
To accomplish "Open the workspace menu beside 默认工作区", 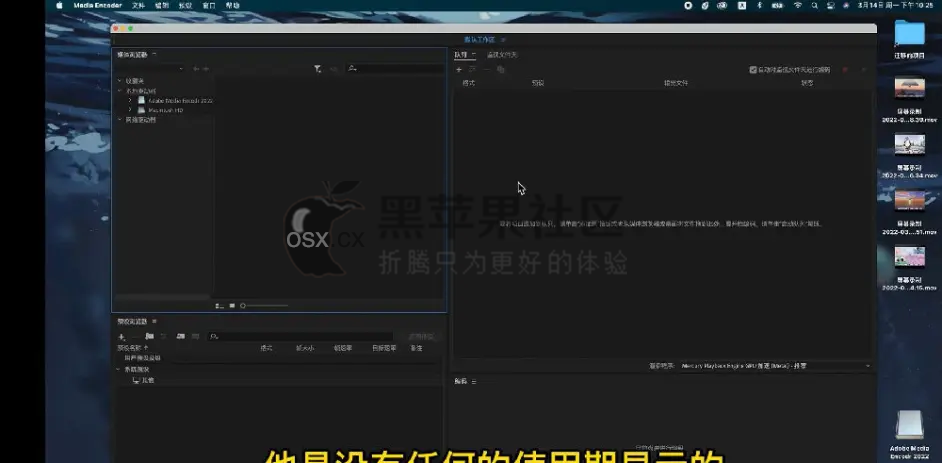I will (503, 40).
